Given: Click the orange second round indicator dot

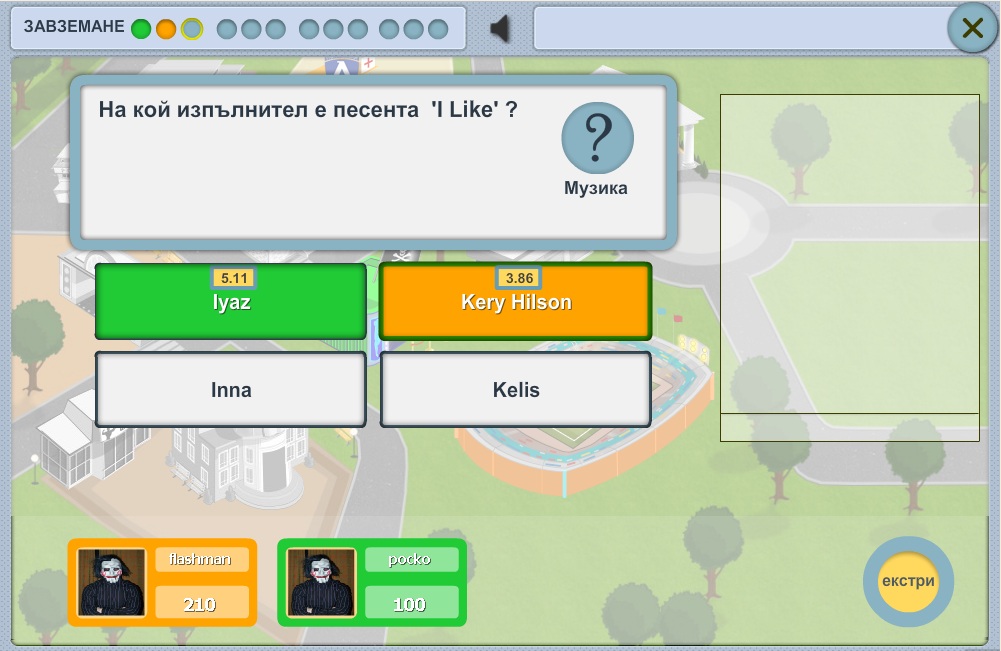Looking at the screenshot, I should pyautogui.click(x=166, y=29).
